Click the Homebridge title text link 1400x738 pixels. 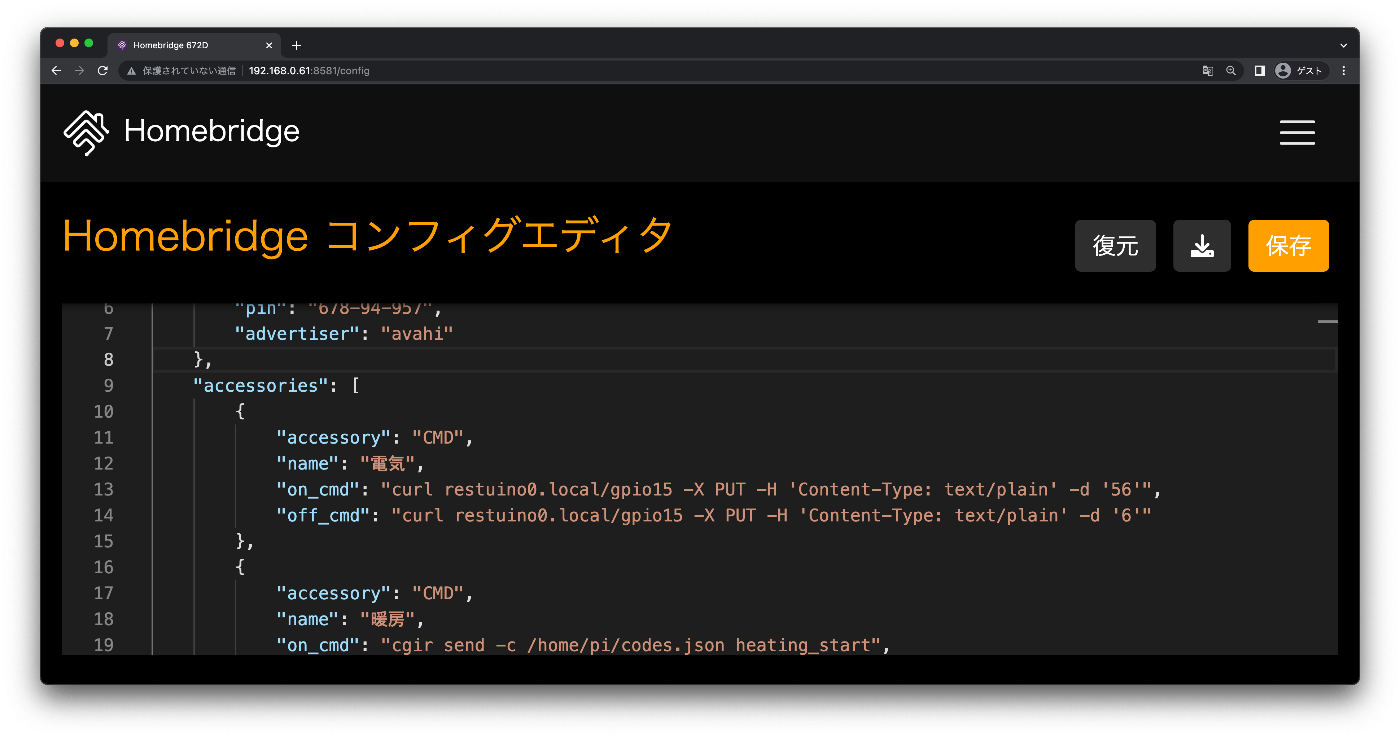click(212, 131)
